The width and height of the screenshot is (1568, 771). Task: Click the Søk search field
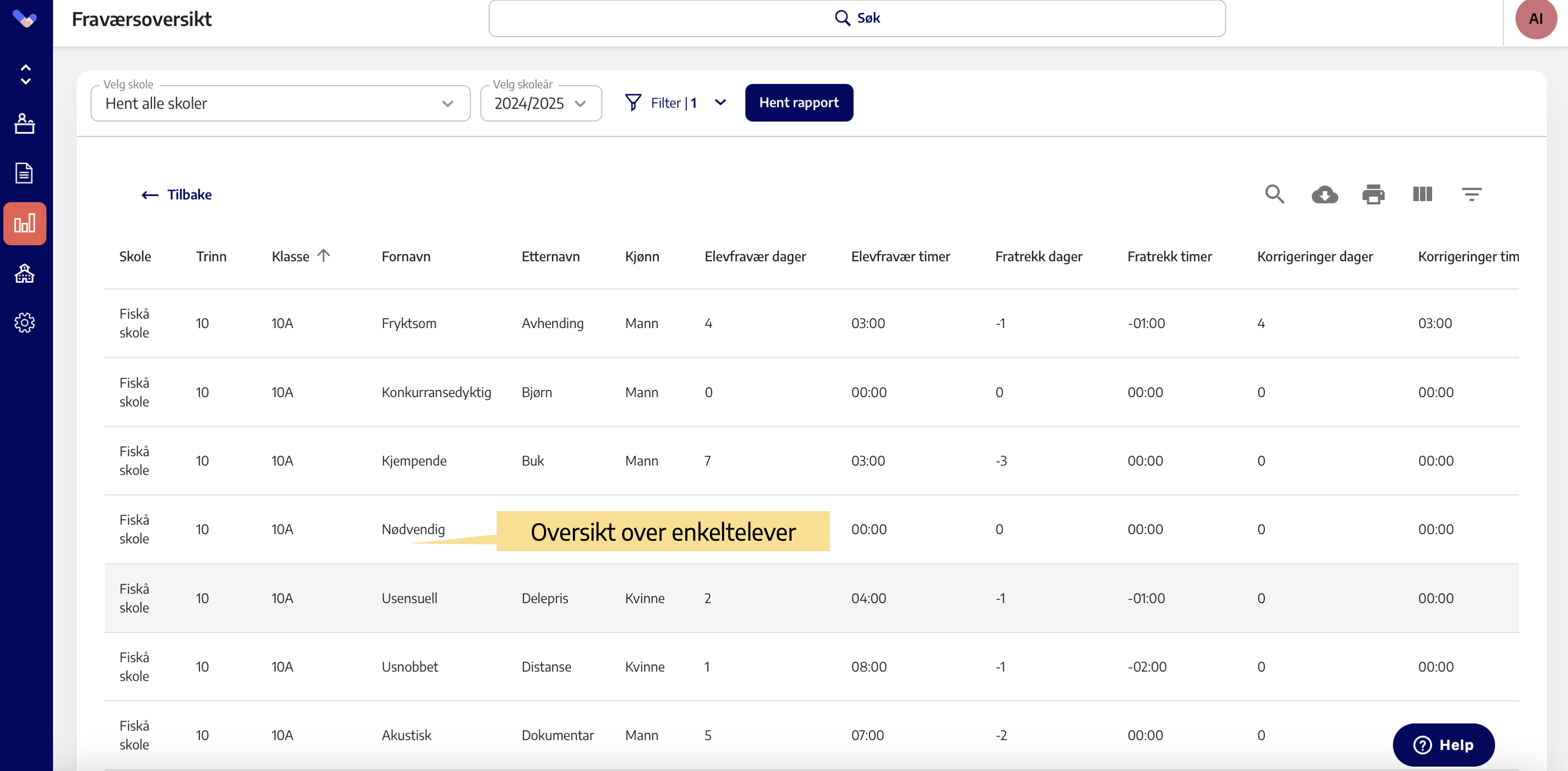[x=856, y=18]
